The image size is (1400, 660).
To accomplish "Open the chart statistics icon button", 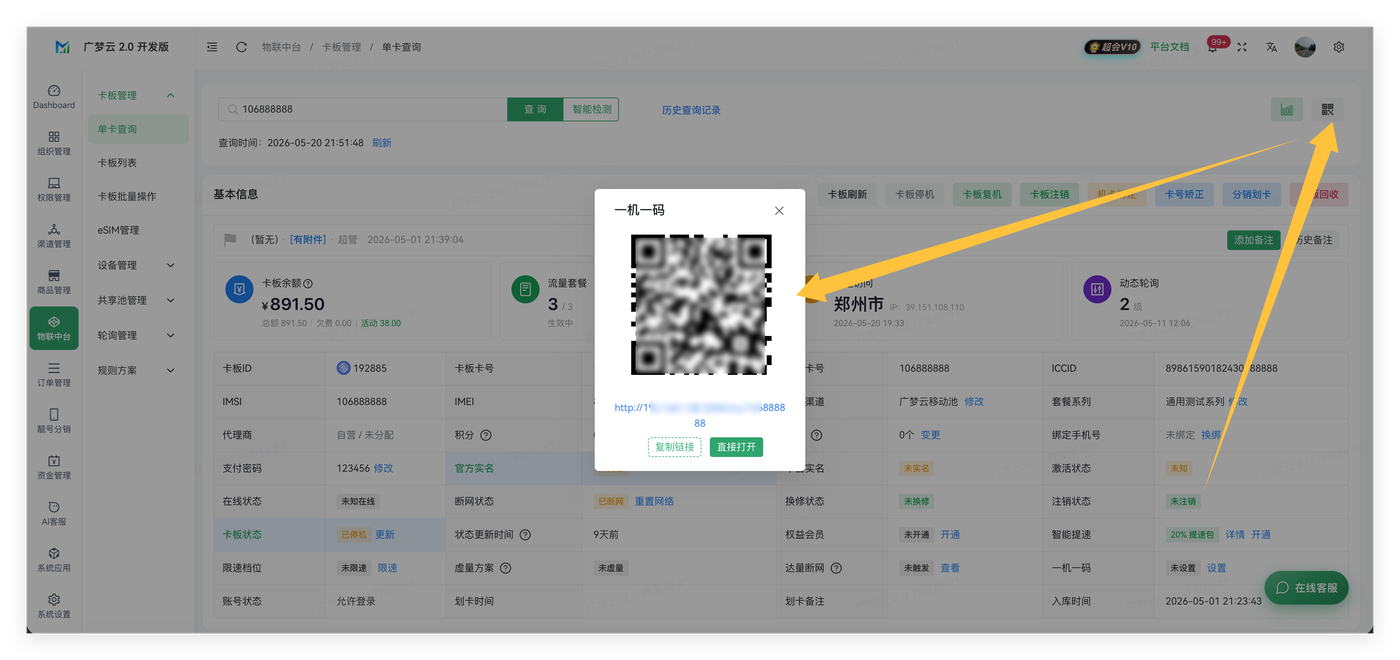I will coord(1286,110).
